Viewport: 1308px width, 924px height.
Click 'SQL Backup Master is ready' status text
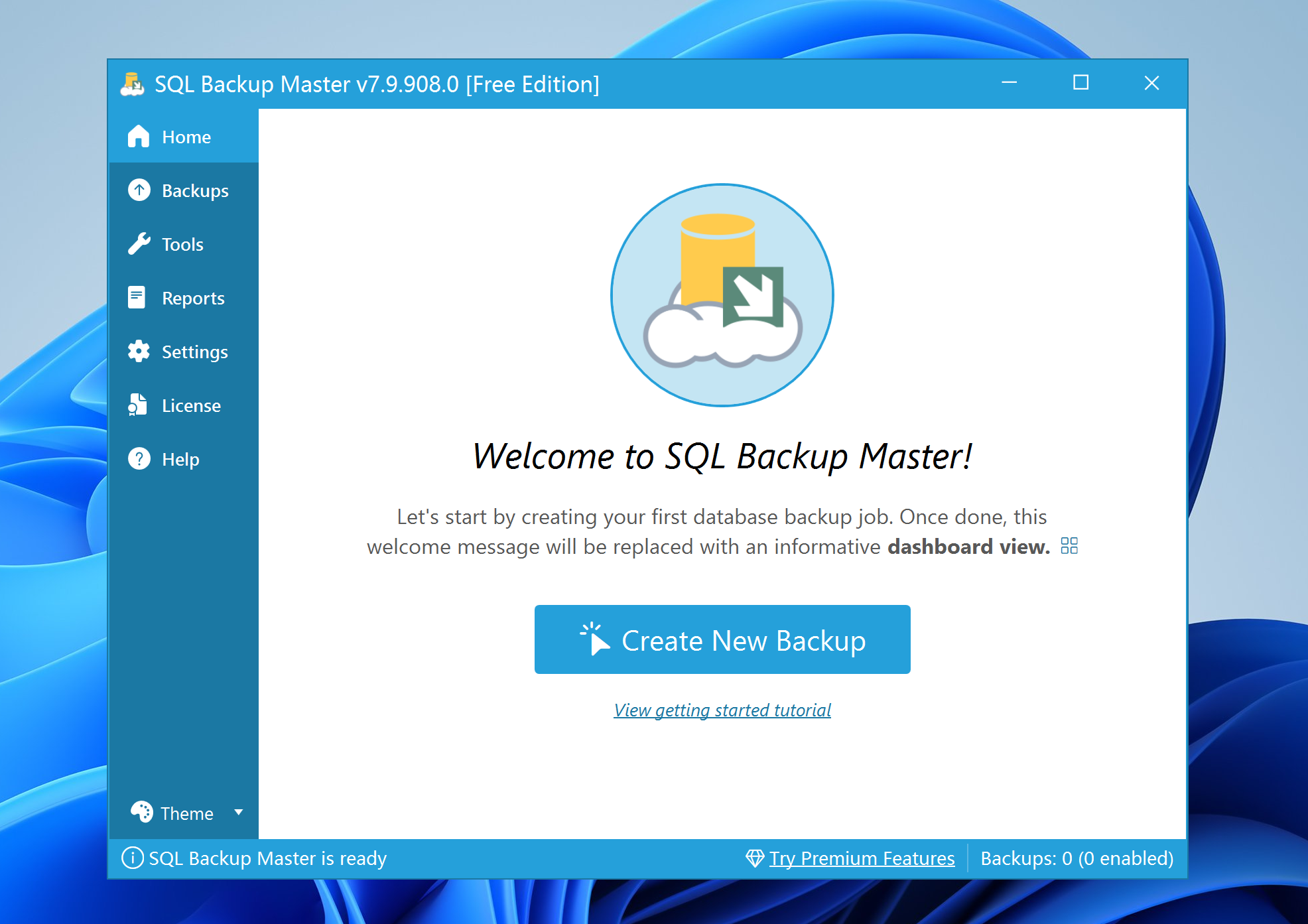(267, 858)
